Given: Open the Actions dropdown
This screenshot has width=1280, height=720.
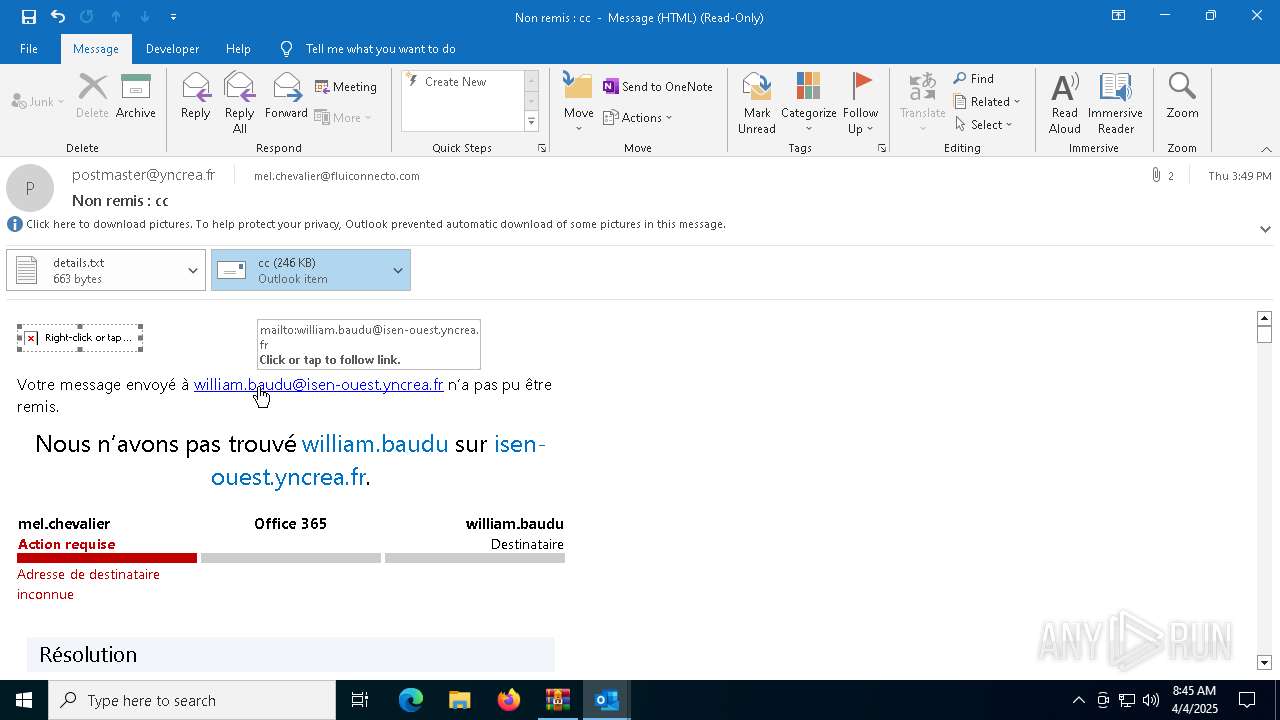Looking at the screenshot, I should (x=638, y=118).
